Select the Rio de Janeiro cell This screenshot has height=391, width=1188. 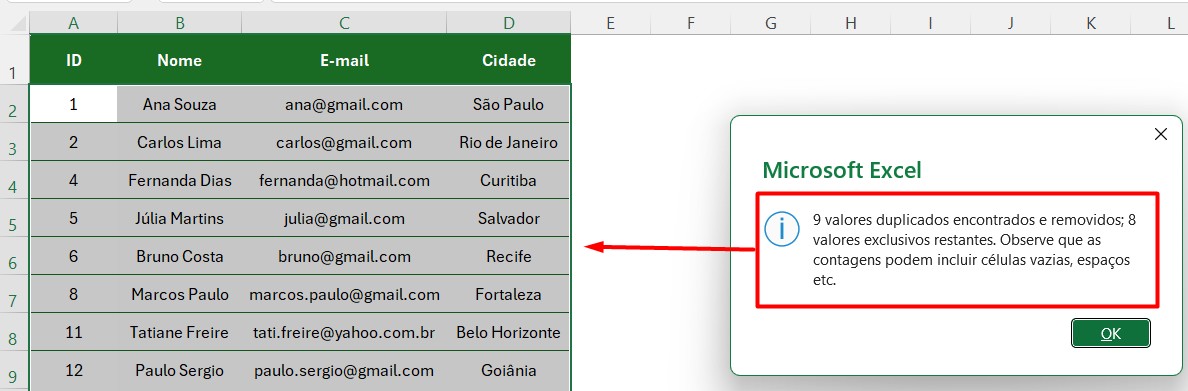tap(508, 142)
